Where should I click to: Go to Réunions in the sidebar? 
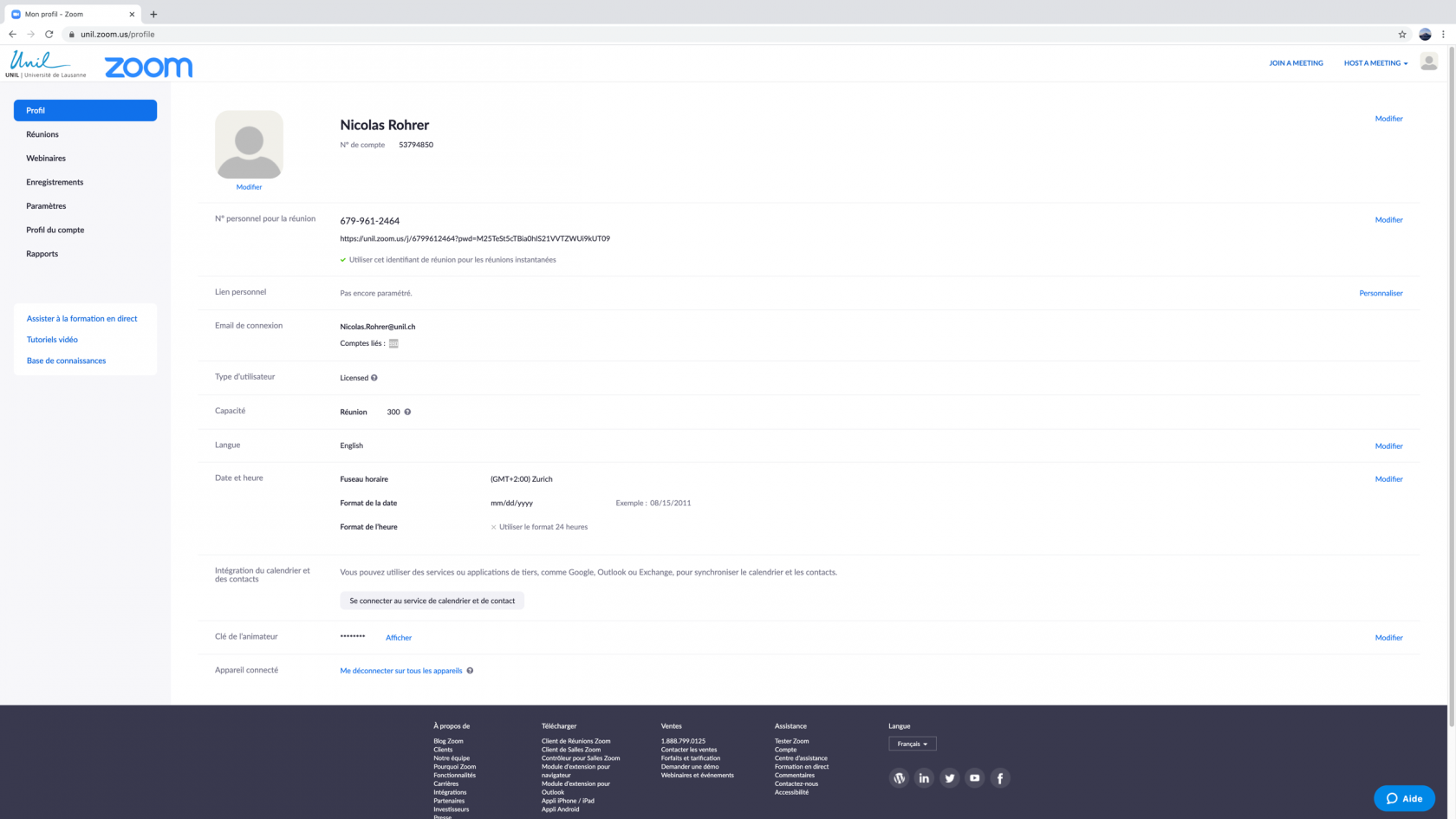click(42, 134)
